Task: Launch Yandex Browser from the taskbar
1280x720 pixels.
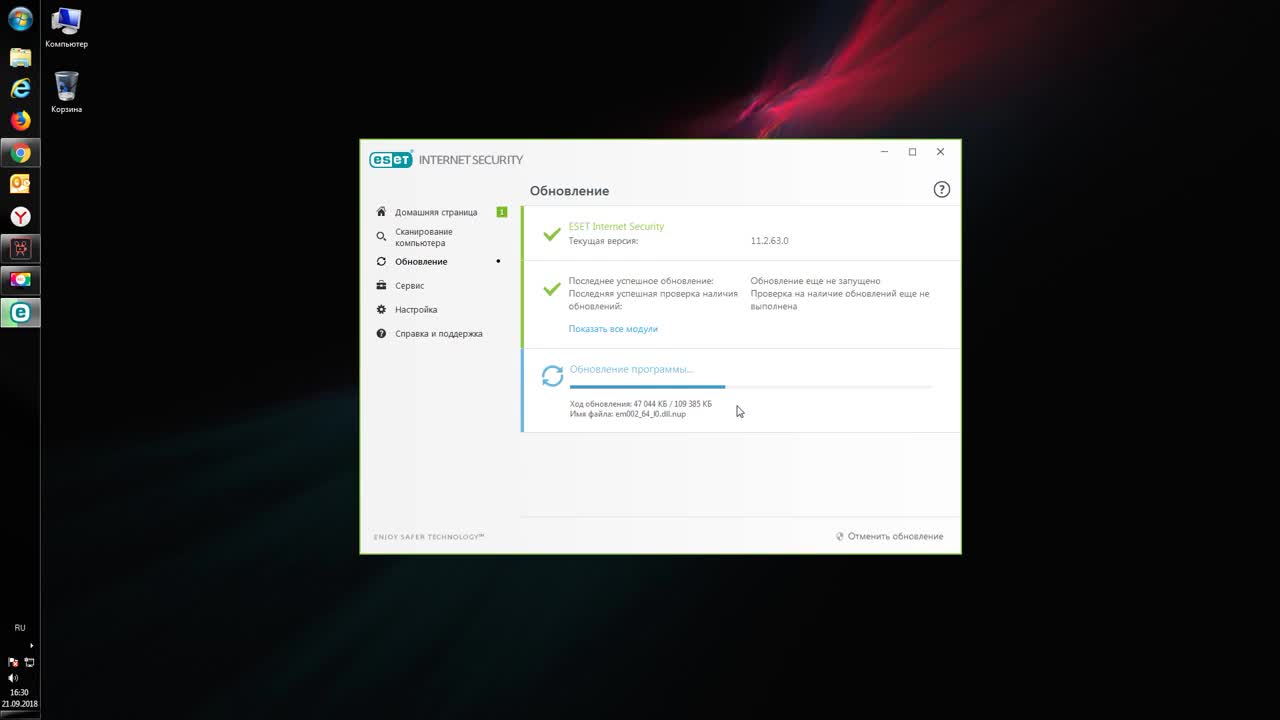Action: pos(20,216)
